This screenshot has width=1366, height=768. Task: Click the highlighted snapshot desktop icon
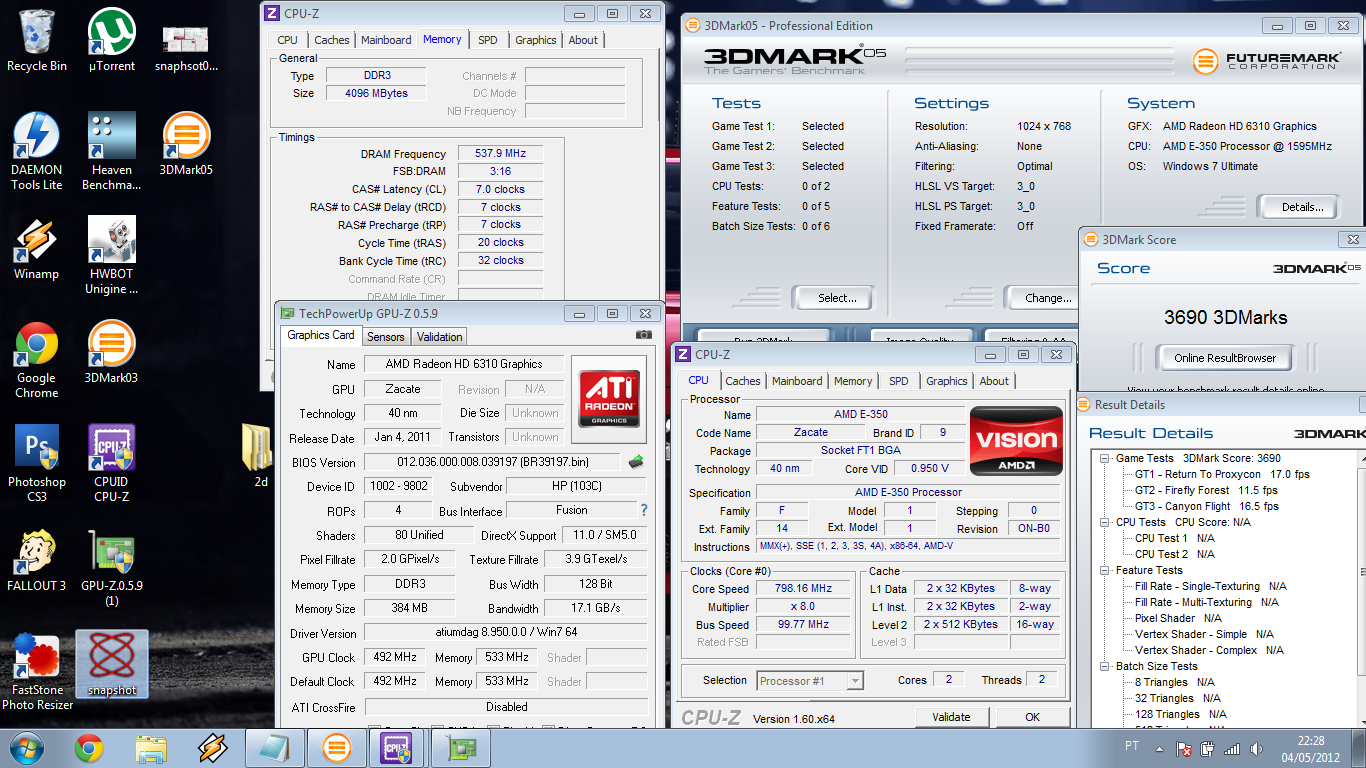pos(112,664)
